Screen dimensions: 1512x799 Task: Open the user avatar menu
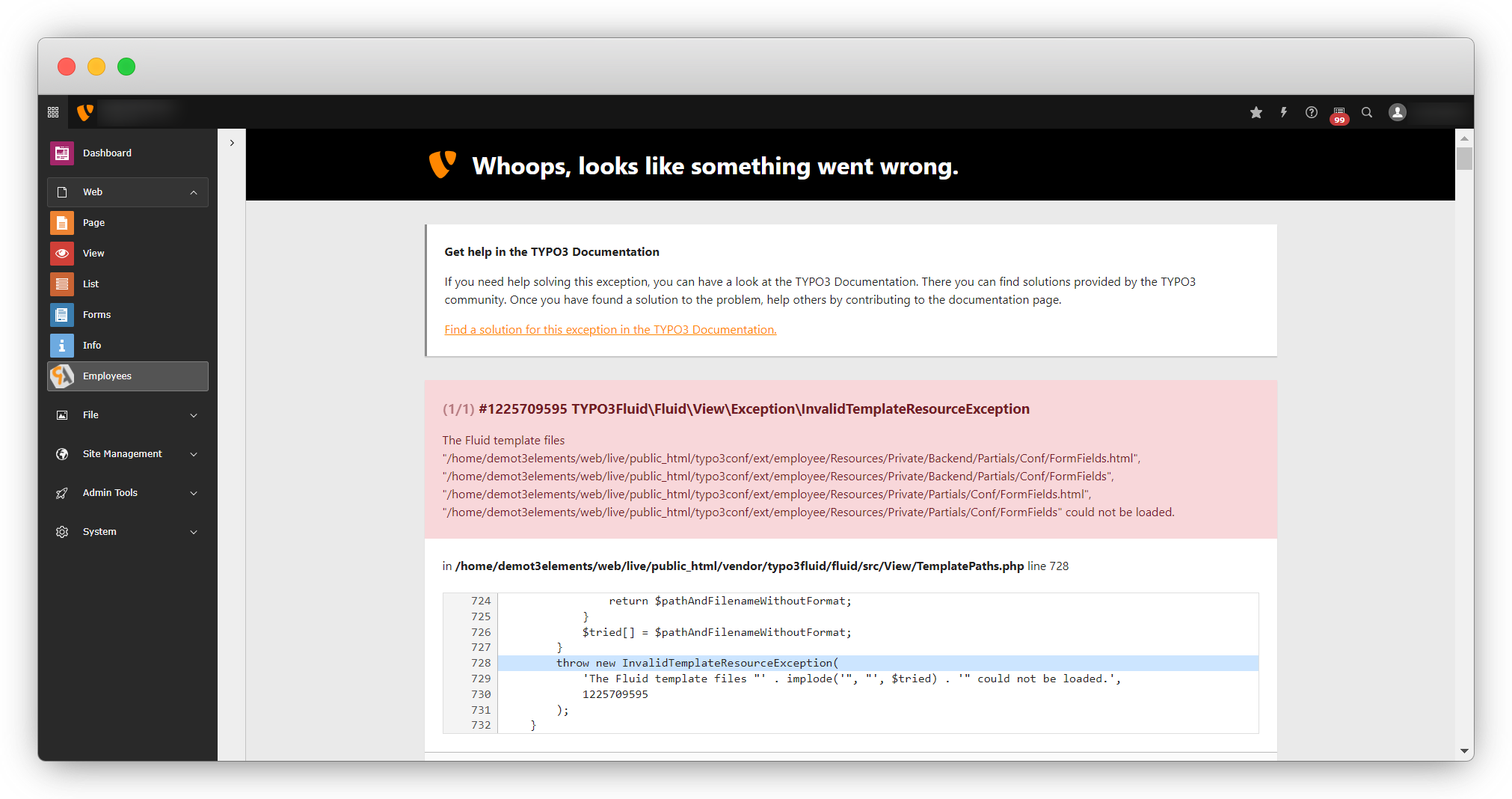click(x=1398, y=112)
